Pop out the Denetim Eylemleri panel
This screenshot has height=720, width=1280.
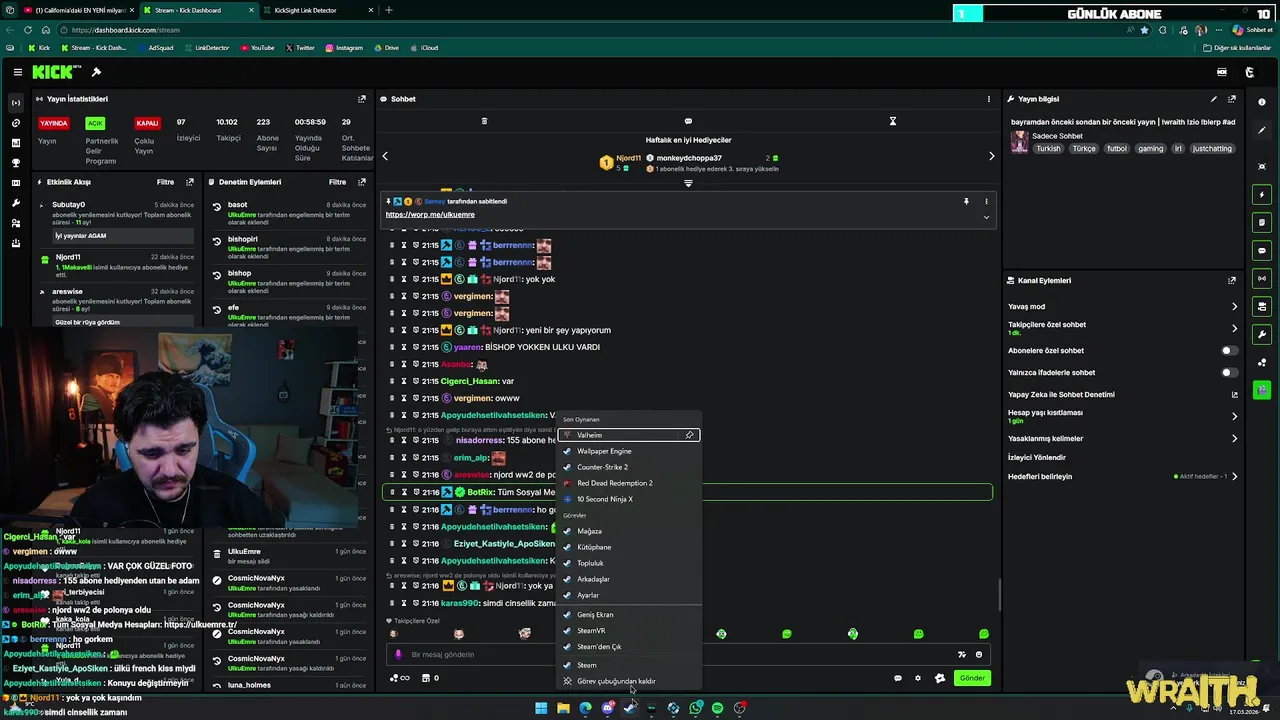(x=362, y=182)
